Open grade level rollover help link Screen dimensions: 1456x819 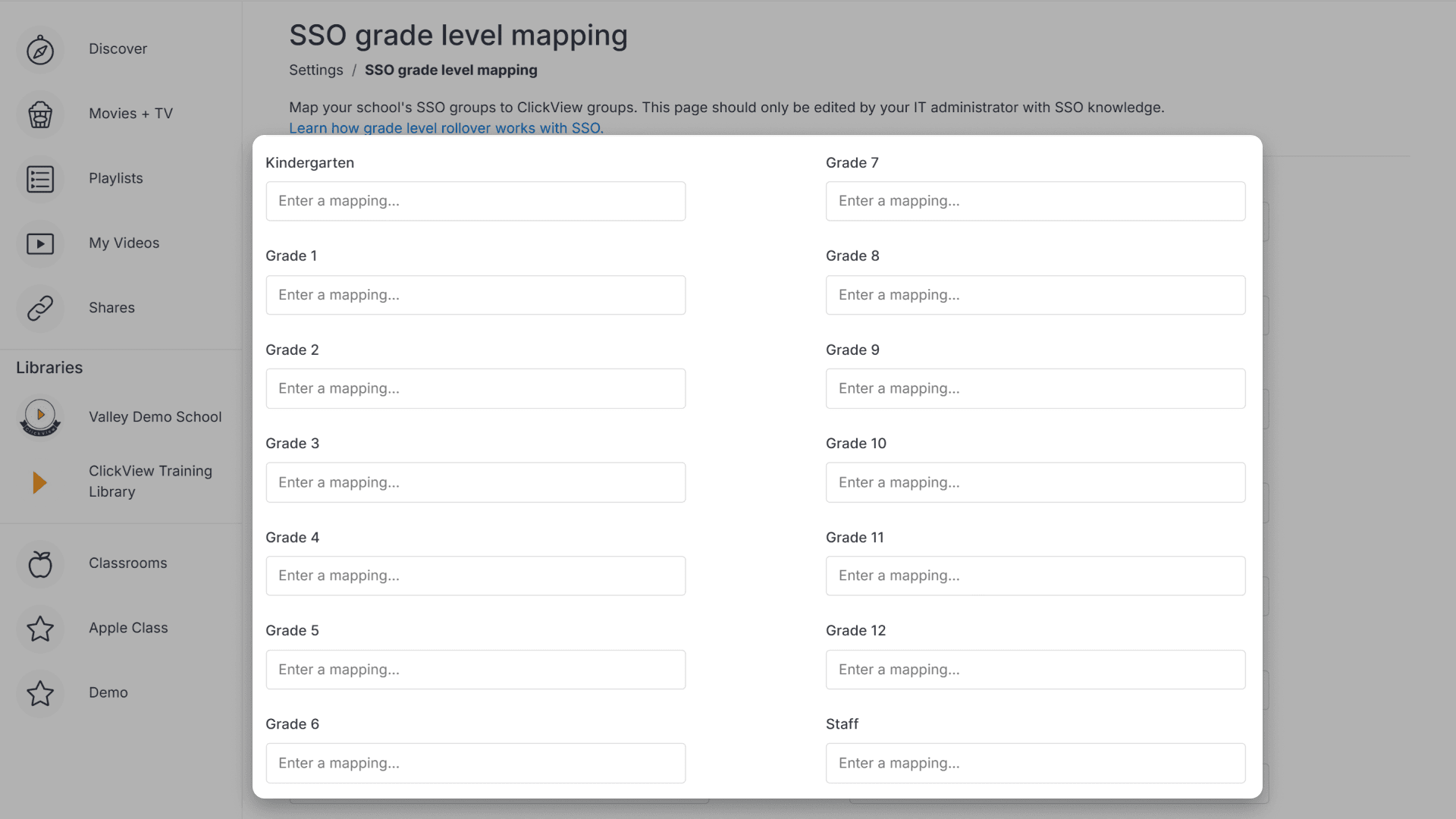coord(446,128)
